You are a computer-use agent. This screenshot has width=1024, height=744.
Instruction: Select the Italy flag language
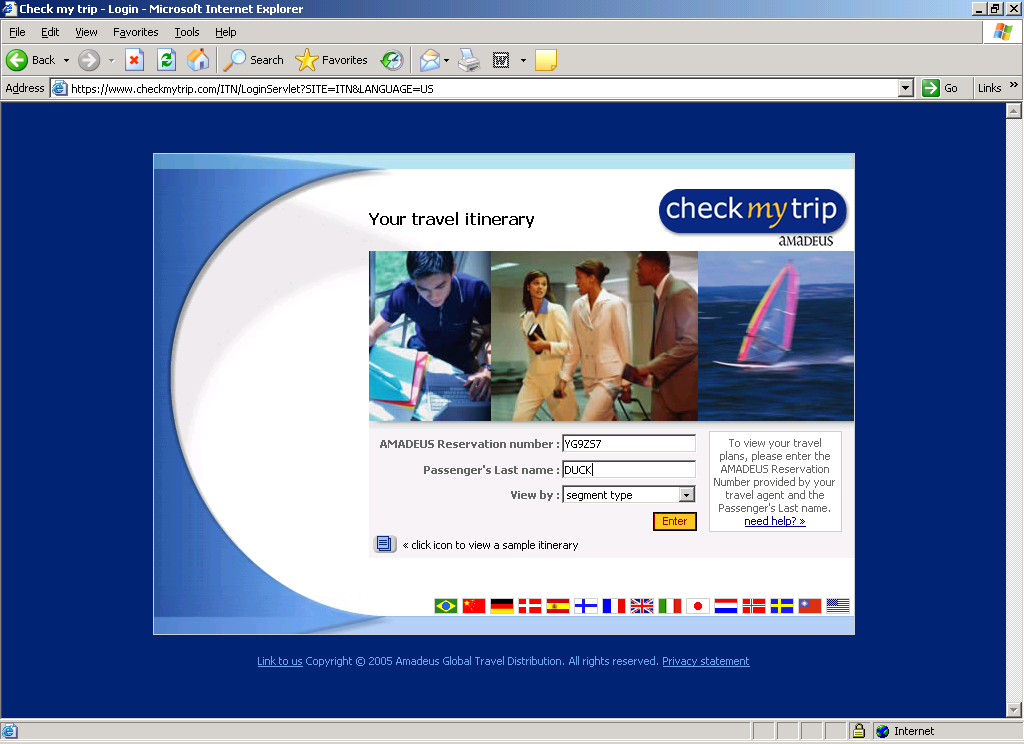point(670,606)
